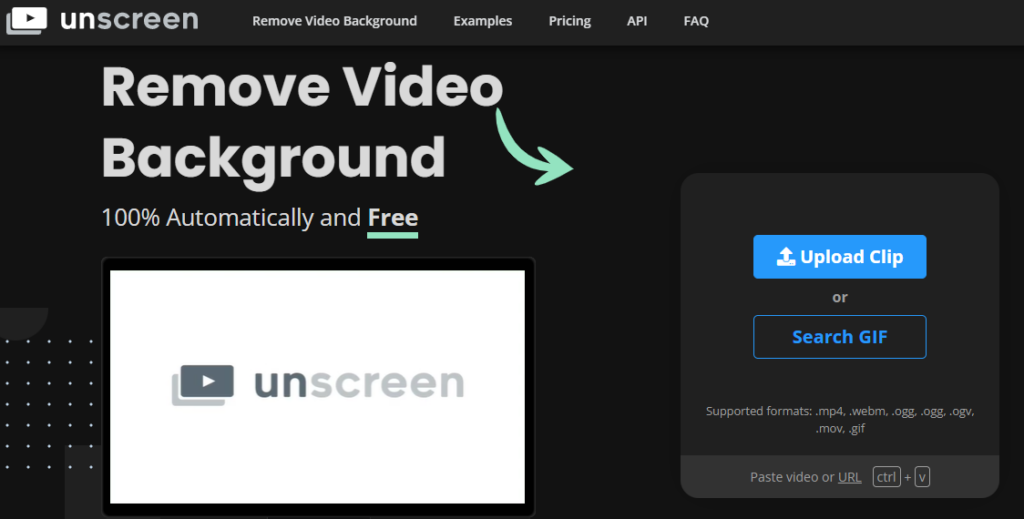Click the Search GIF button

[x=840, y=337]
